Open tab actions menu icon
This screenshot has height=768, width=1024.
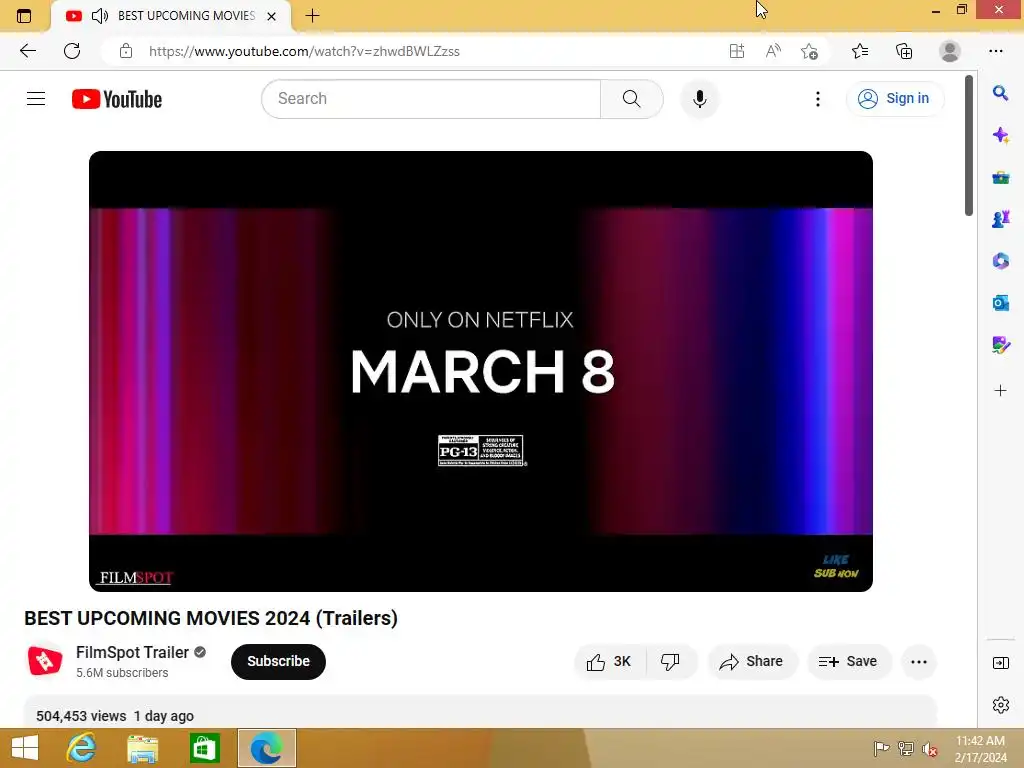click(24, 16)
